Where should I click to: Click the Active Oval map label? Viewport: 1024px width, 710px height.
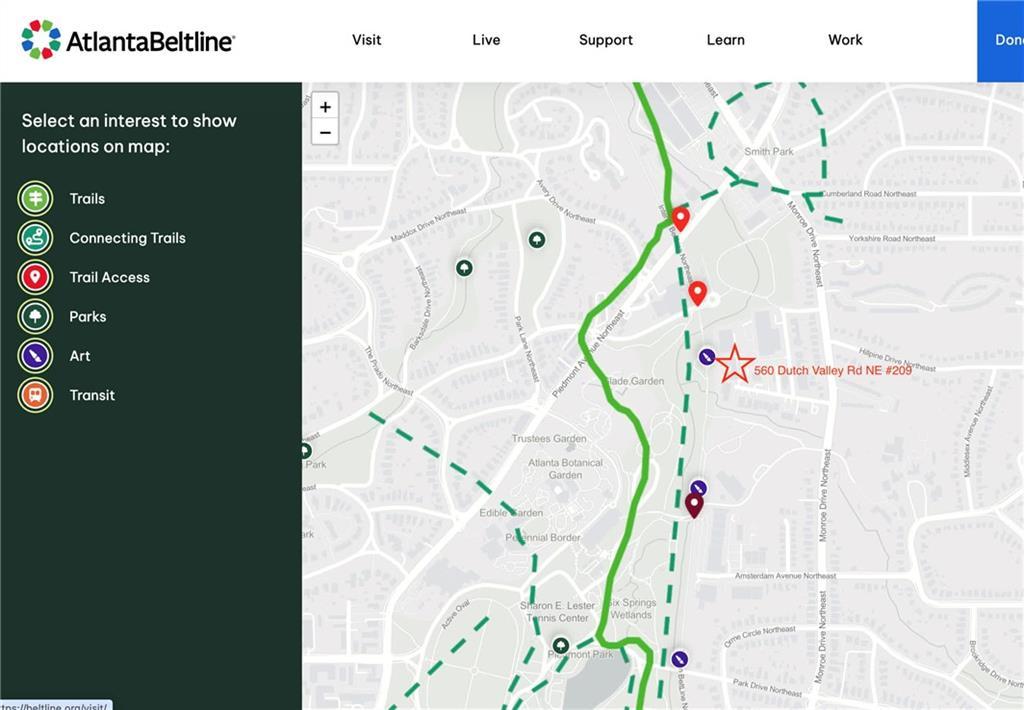pos(455,615)
